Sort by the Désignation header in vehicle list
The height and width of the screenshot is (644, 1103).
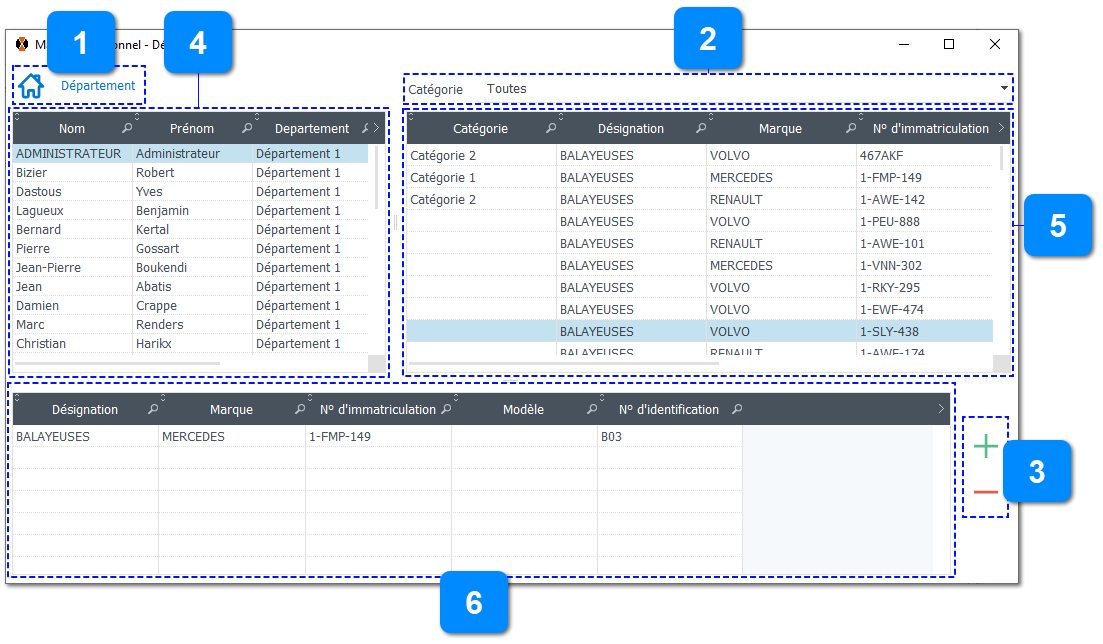[x=630, y=129]
